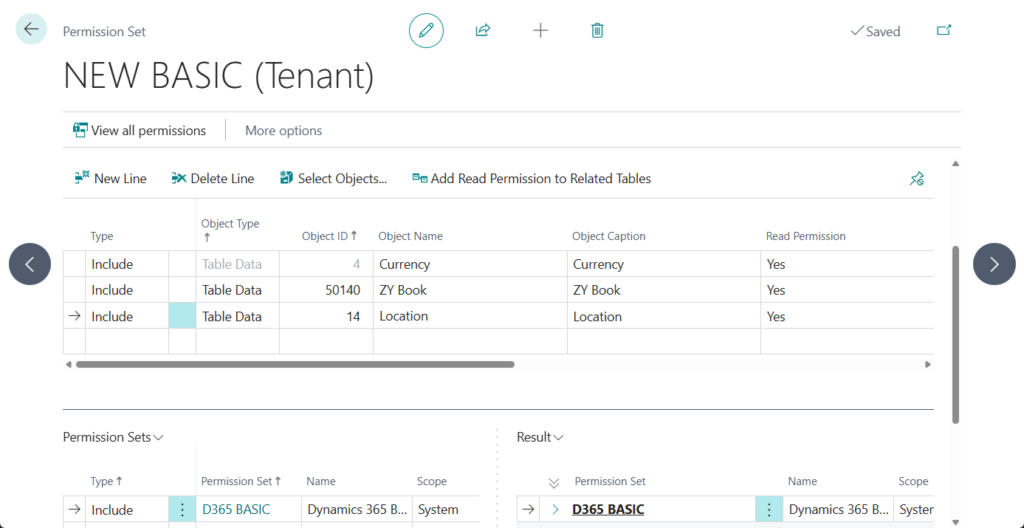Go to the next record arrow
The width and height of the screenshot is (1024, 528).
click(x=994, y=264)
